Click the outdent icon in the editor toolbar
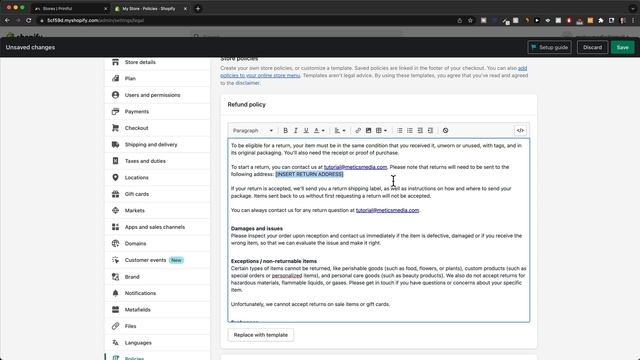Screen dimensions: 640x360 point(420,131)
